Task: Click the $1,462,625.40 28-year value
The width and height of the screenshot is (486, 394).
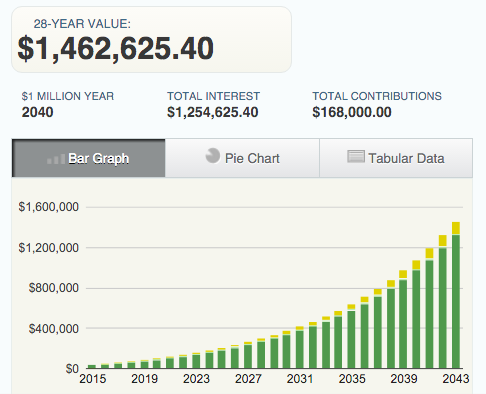Action: 115,49
